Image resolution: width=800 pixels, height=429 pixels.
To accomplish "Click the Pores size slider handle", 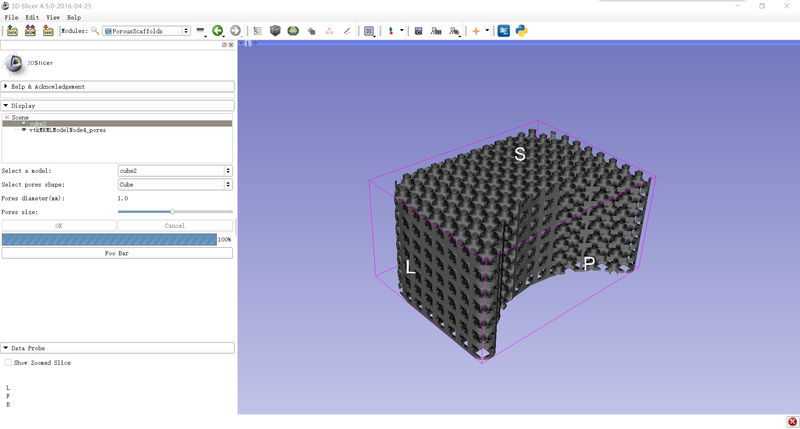I will [x=172, y=212].
